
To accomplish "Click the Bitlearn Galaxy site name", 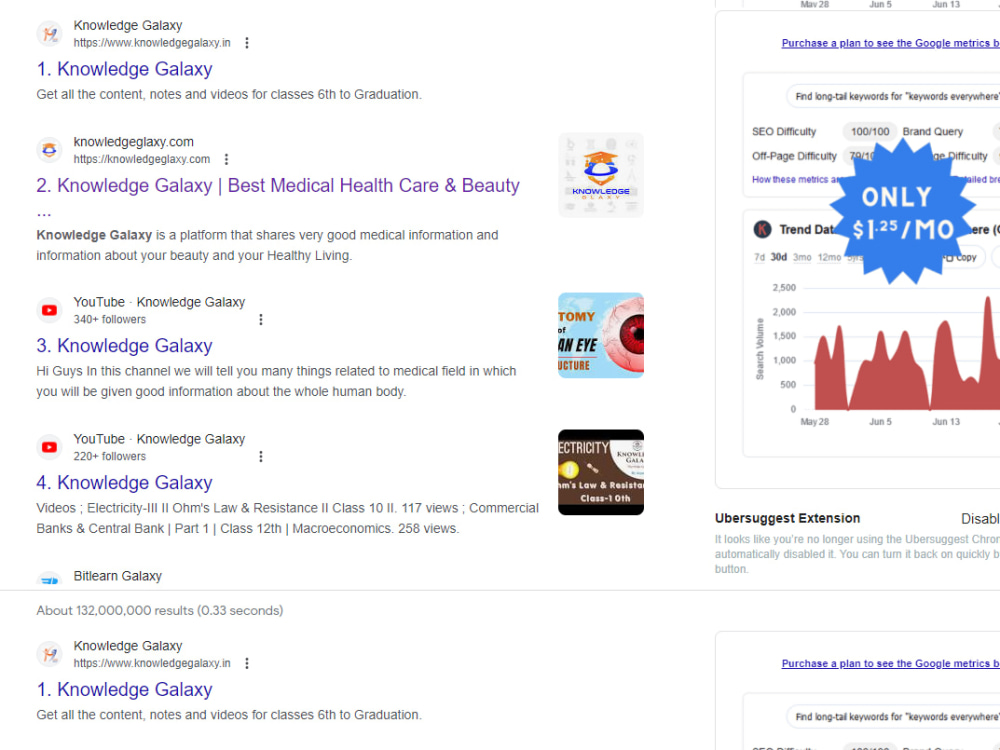I will click(117, 577).
